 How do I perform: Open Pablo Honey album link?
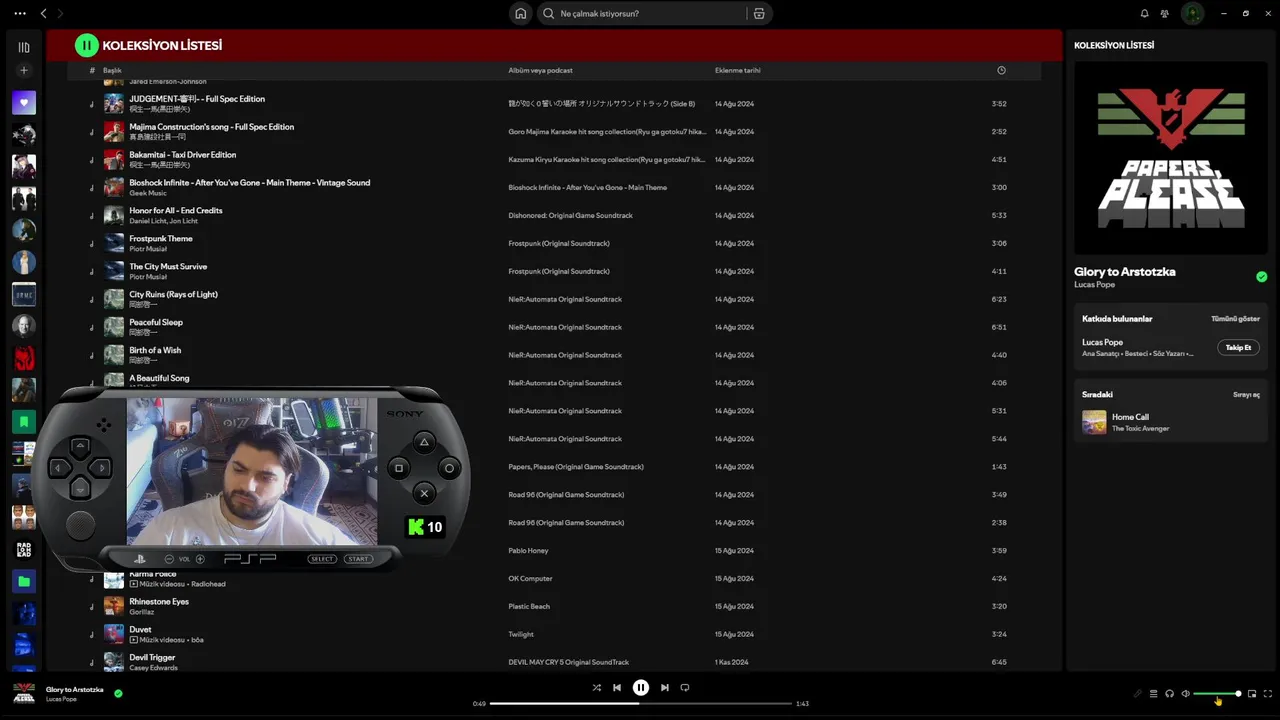[528, 550]
